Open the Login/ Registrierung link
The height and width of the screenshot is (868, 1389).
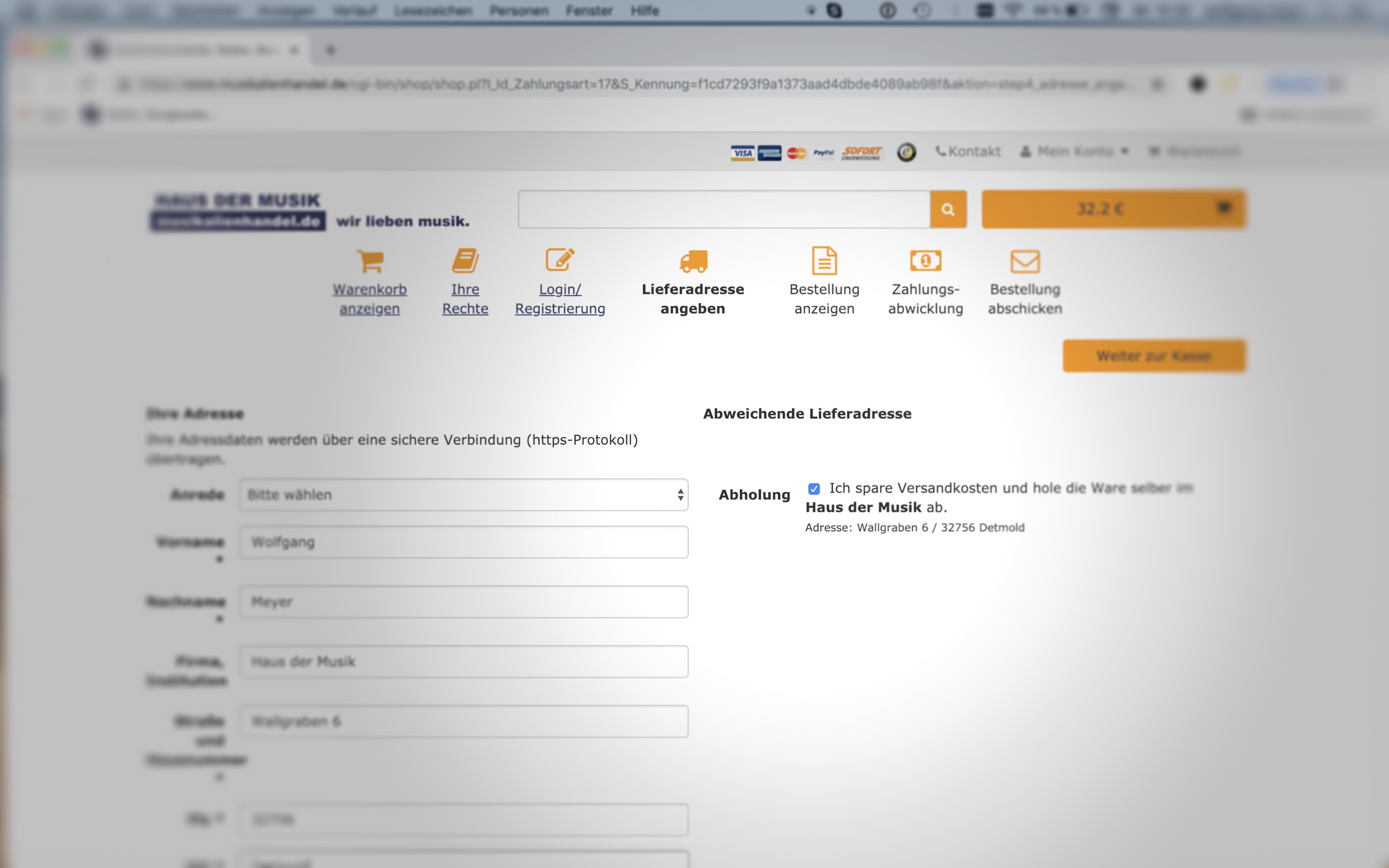click(559, 298)
